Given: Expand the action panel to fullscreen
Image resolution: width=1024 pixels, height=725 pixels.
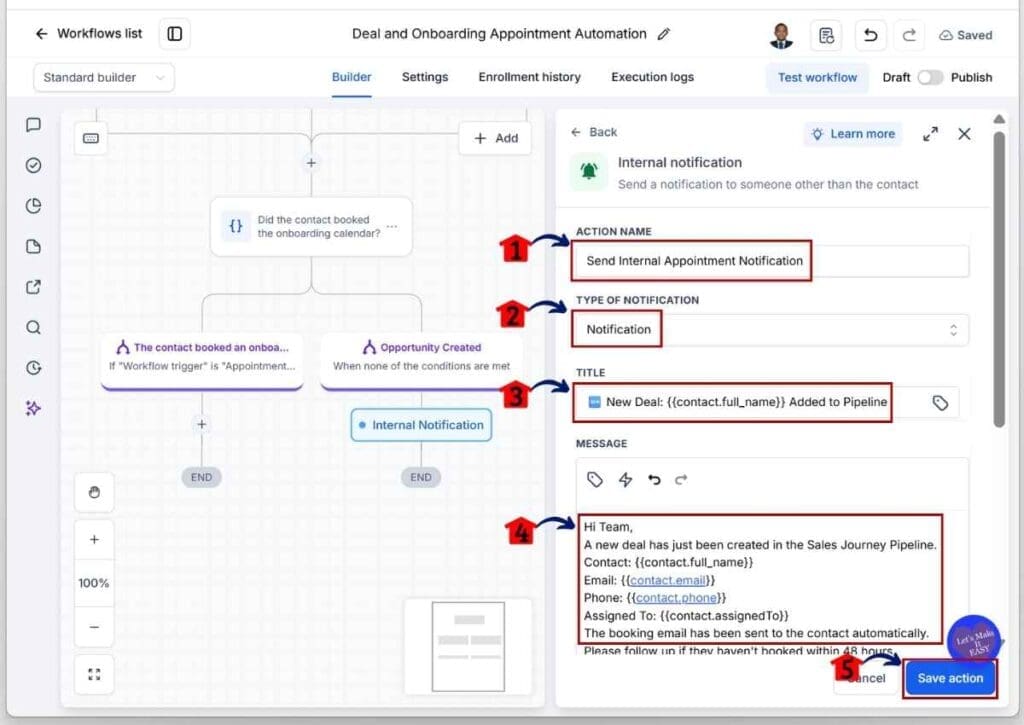Looking at the screenshot, I should 931,134.
